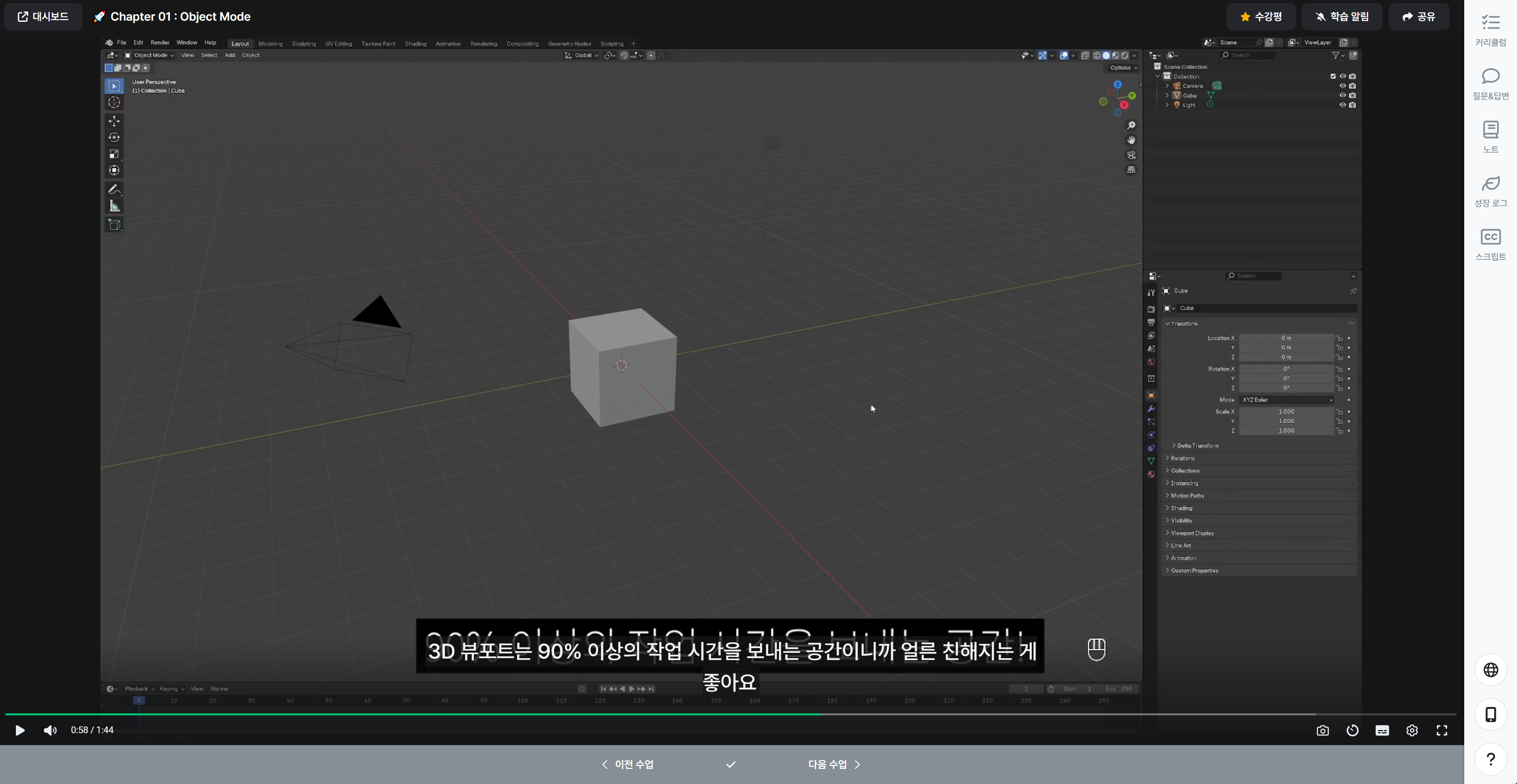Click the viewport pan hand icon
1517x784 pixels.
point(1131,140)
